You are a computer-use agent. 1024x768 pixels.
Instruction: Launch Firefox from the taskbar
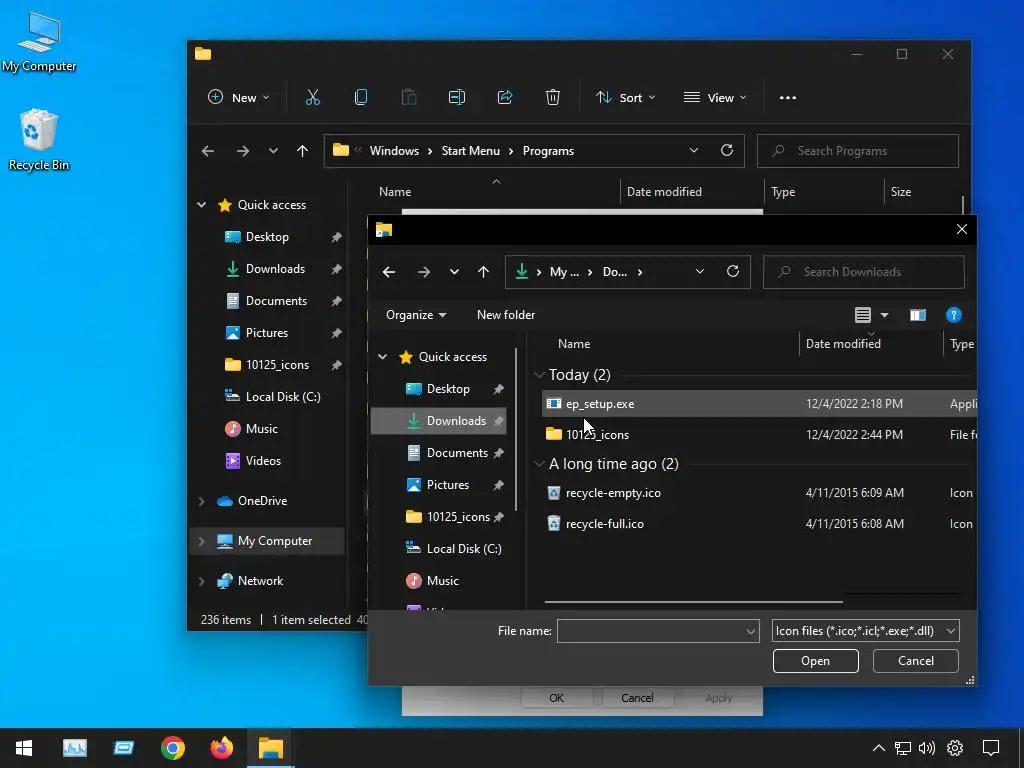point(221,748)
